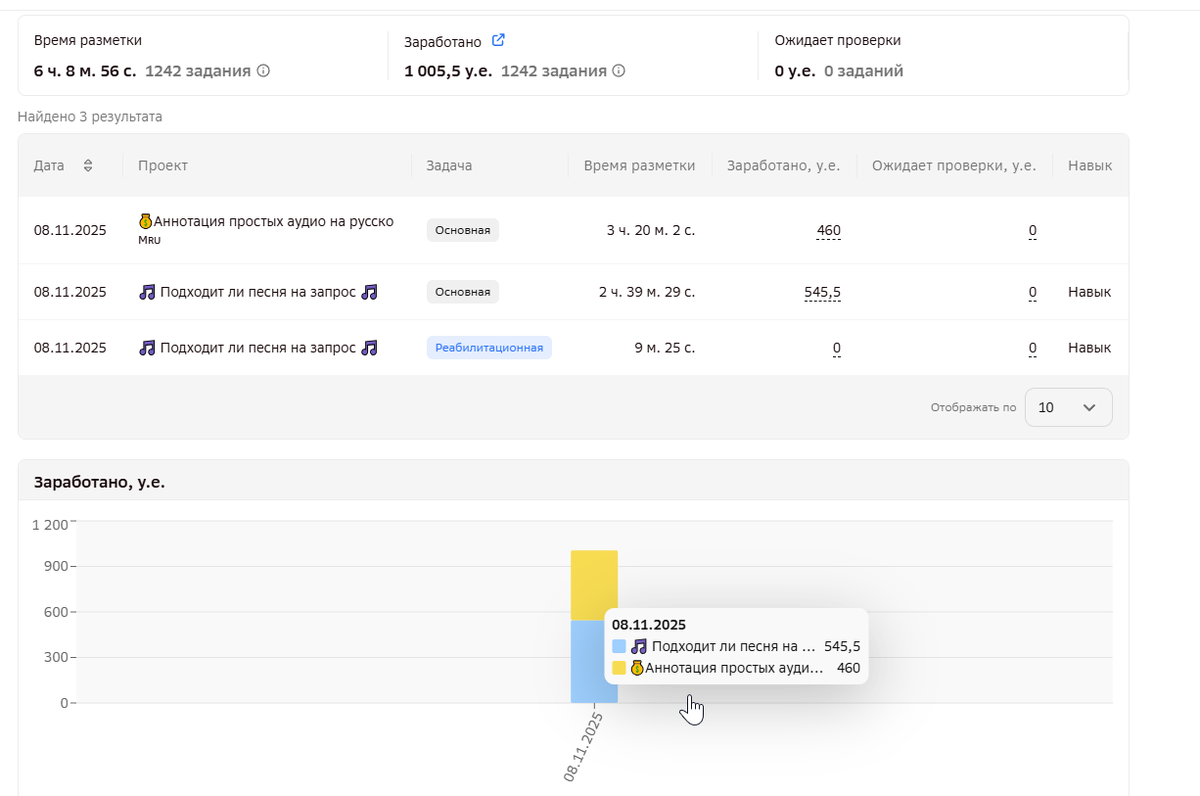Click the 08.11.2025 label on chart axis
Image resolution: width=1200 pixels, height=796 pixels.
582,745
